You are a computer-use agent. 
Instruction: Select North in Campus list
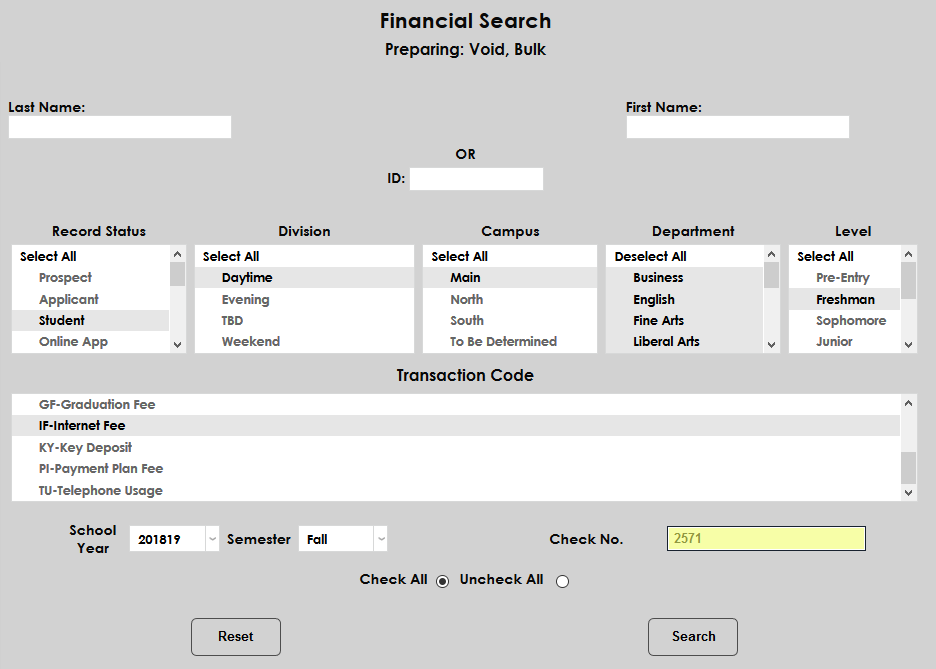(510, 299)
